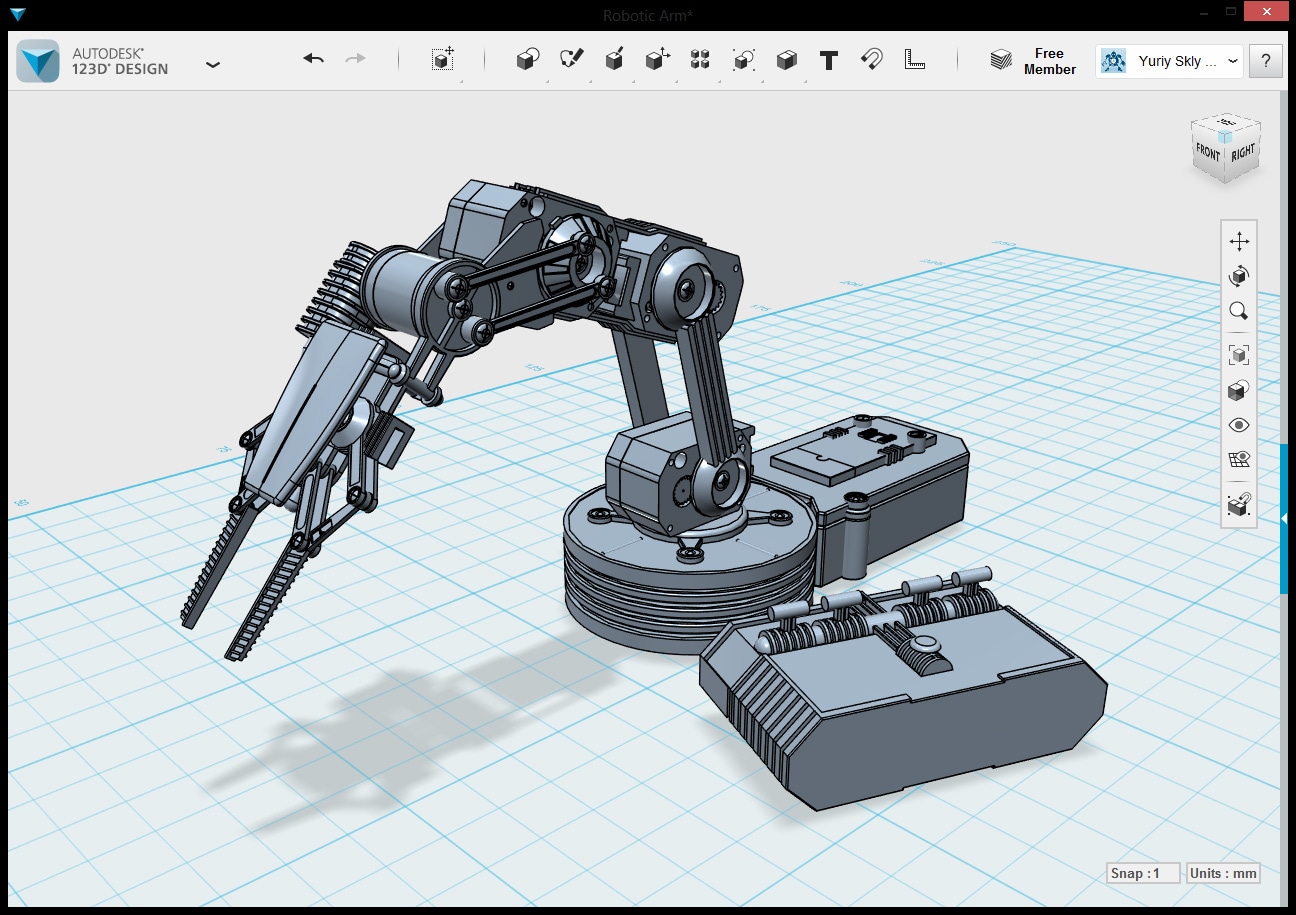Toggle grid visibility icon
1296x915 pixels.
tap(1239, 460)
